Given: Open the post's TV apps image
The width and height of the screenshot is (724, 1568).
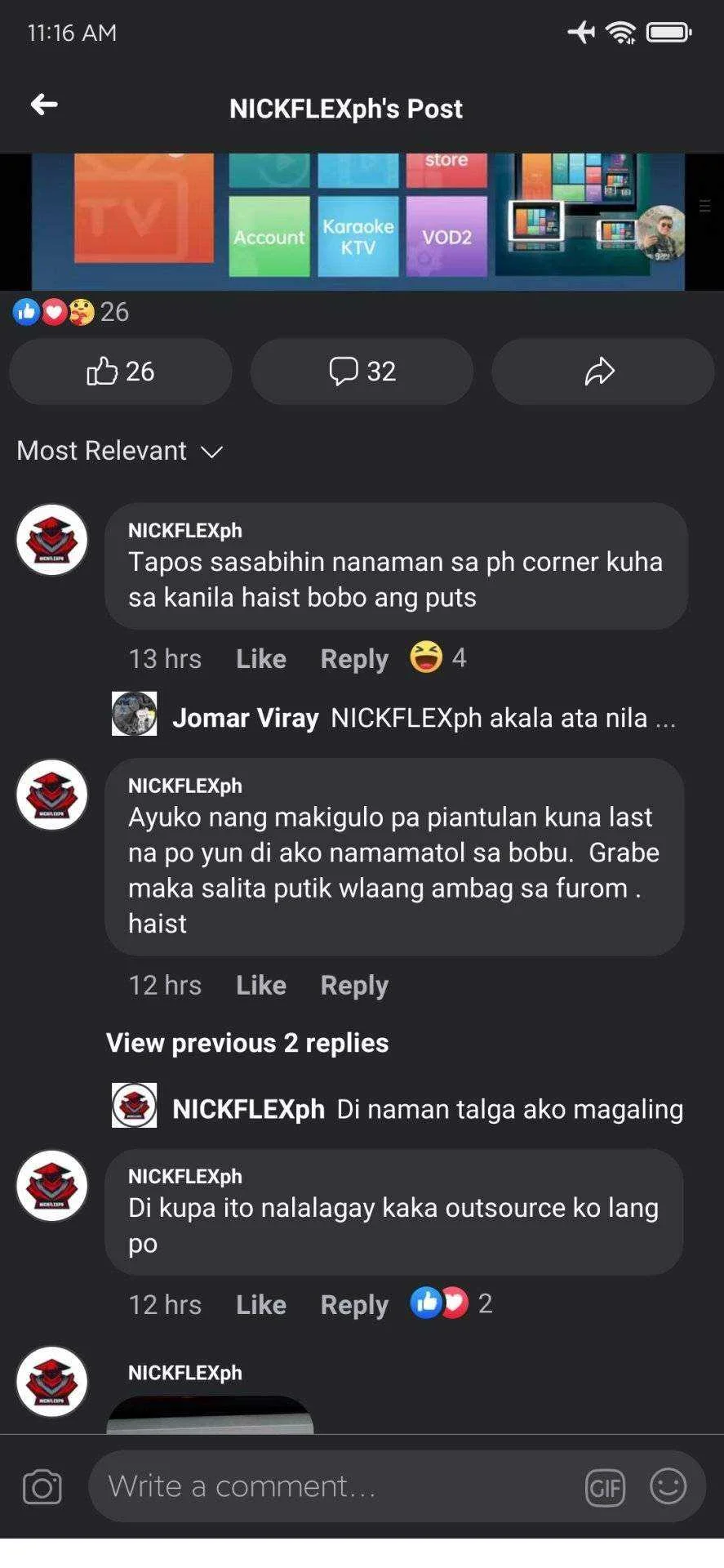Looking at the screenshot, I should 358,221.
